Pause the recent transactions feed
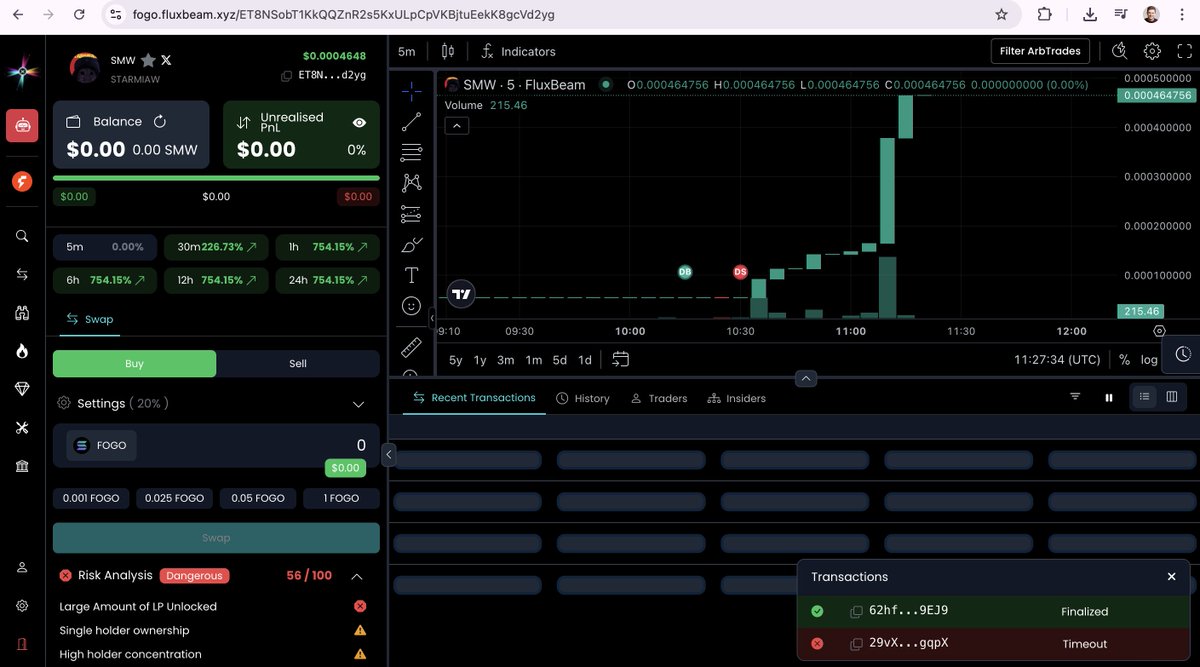This screenshot has height=667, width=1200. point(1109,397)
